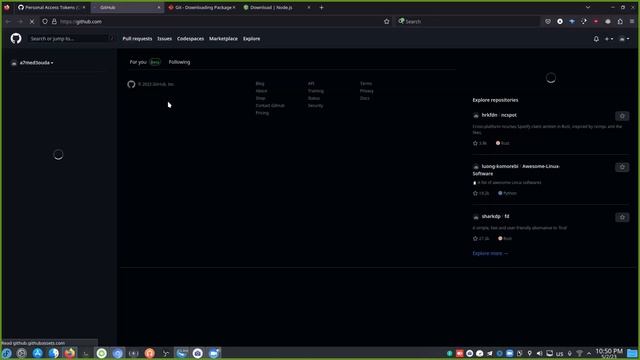
Task: Focus the Search or jump to field
Action: [71, 39]
